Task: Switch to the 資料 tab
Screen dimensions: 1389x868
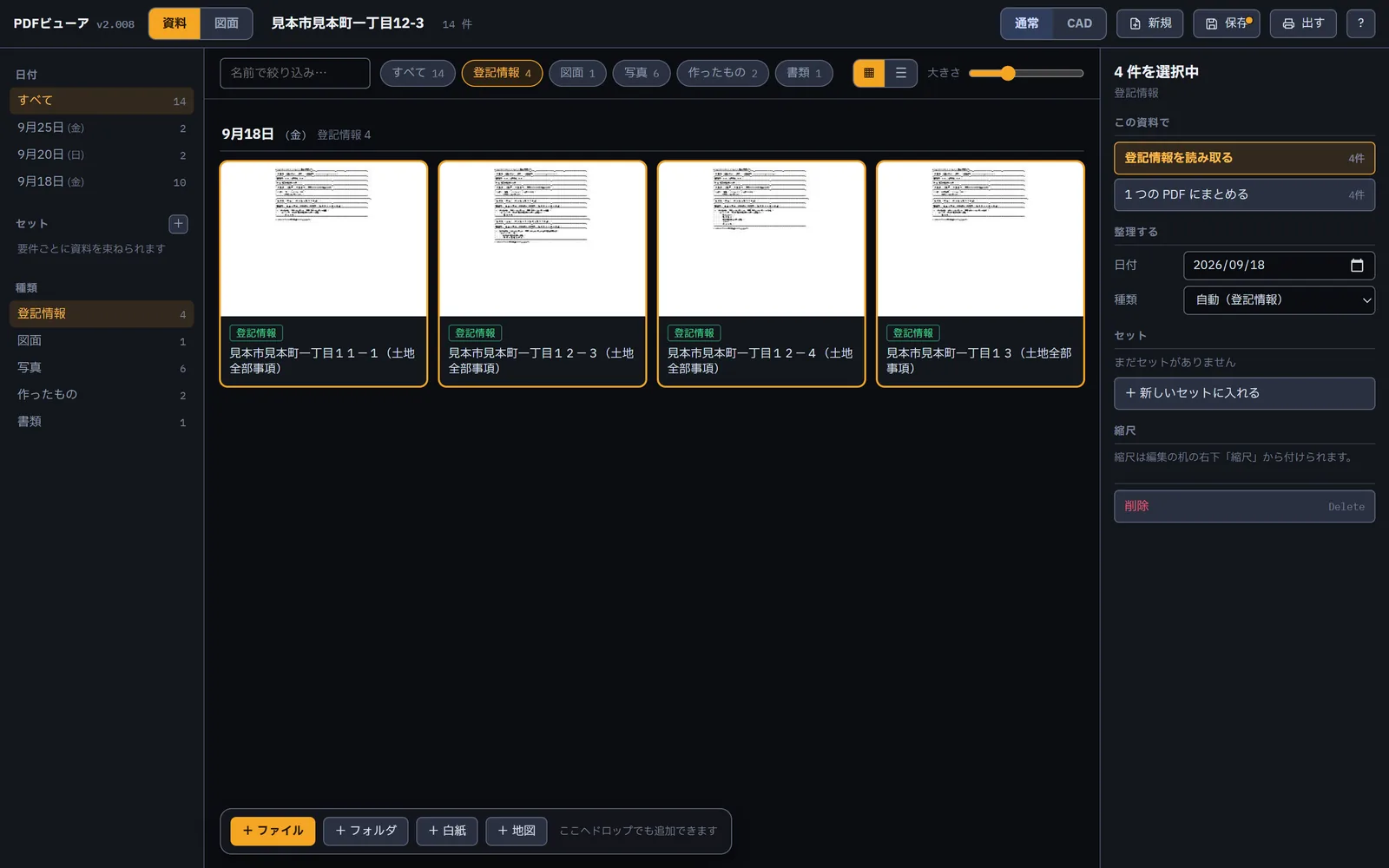Action: (x=174, y=23)
